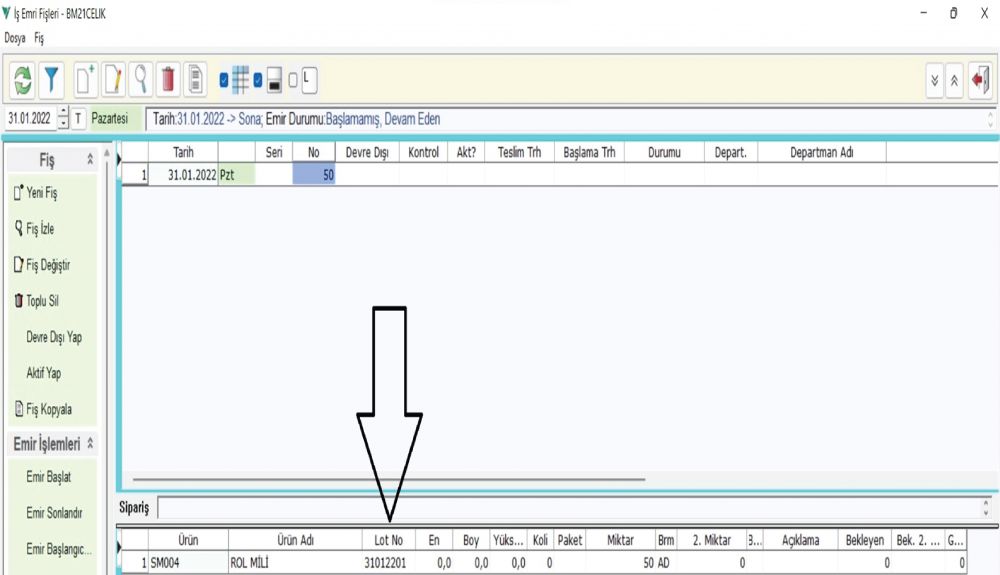
Task: Click the edit slip pencil icon
Action: (113, 78)
